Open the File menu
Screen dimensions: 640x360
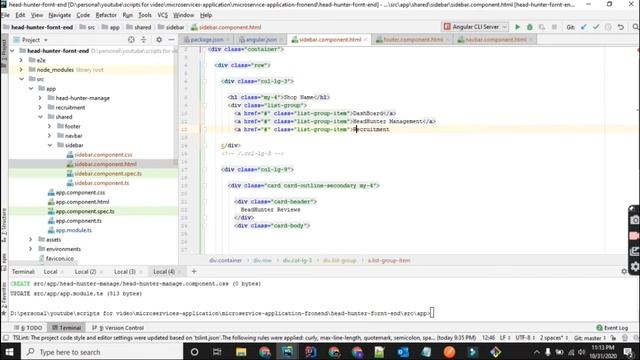coord(6,15)
